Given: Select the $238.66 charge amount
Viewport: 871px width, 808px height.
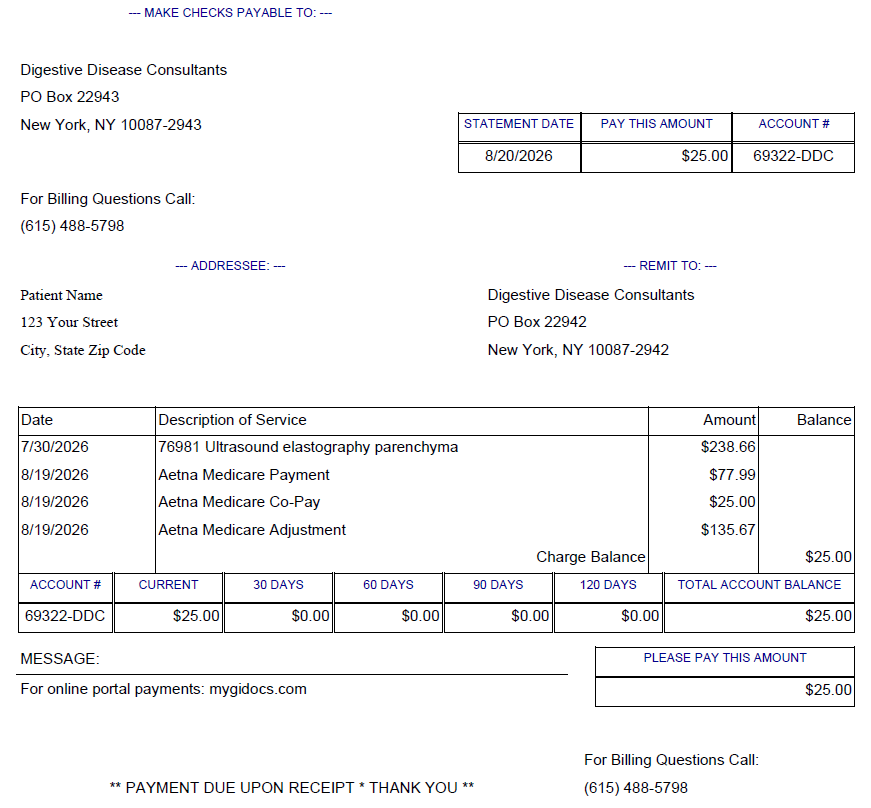Looking at the screenshot, I should tap(728, 447).
